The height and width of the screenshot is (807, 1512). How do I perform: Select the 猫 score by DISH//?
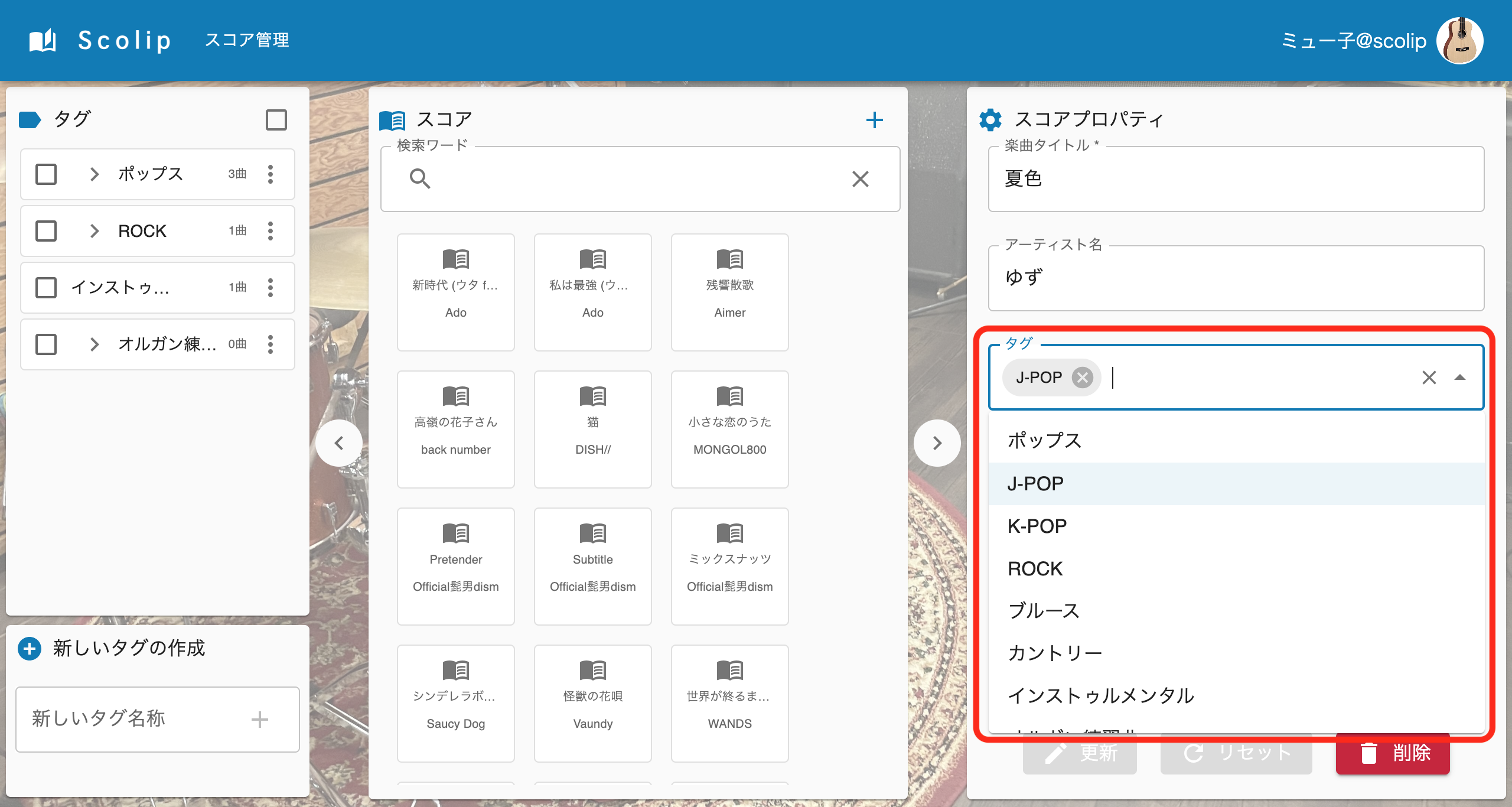592,429
